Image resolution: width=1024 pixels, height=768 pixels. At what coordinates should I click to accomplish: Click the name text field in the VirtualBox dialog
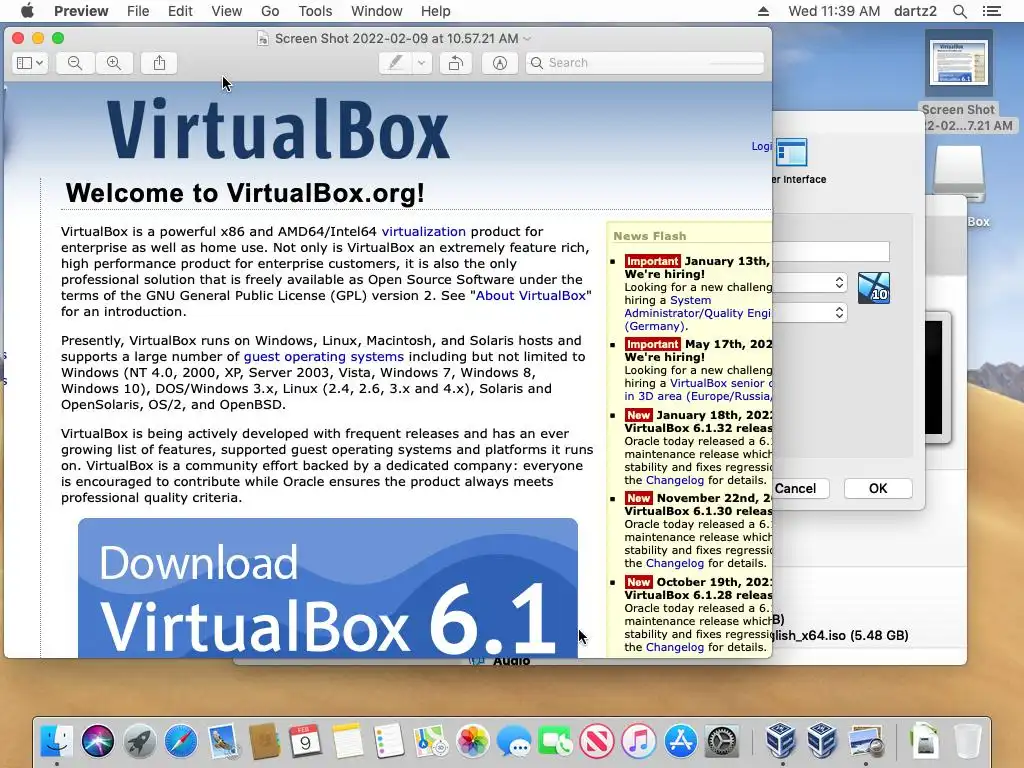pyautogui.click(x=831, y=251)
